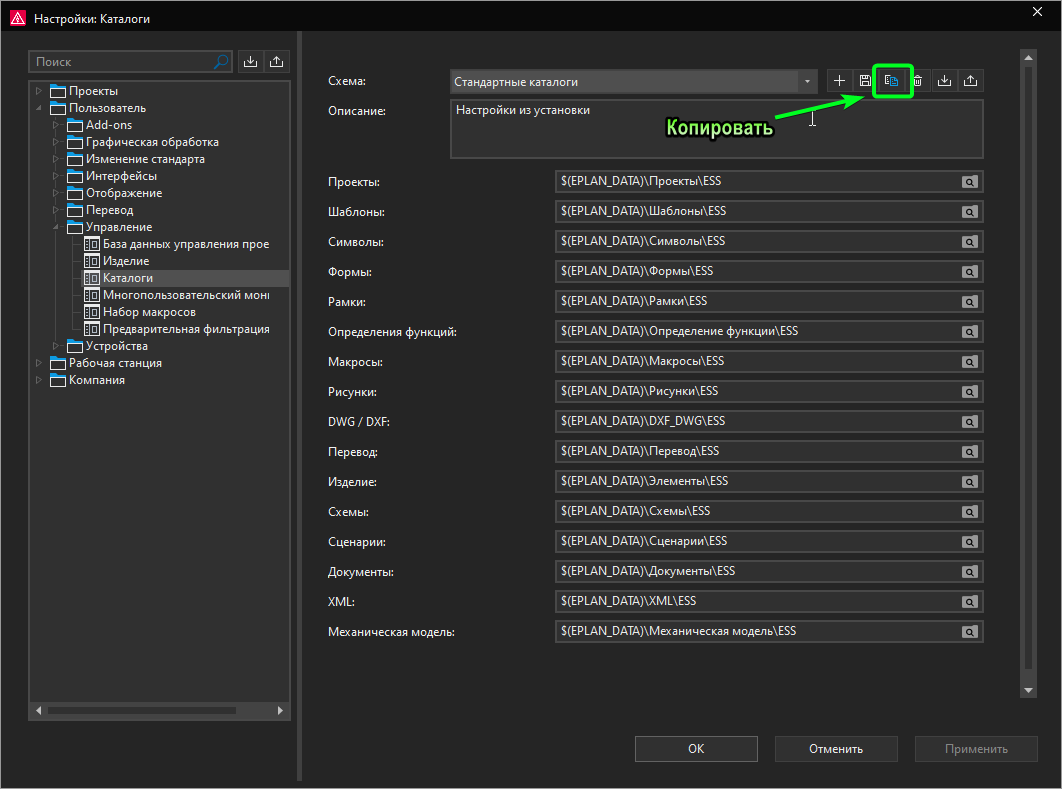This screenshot has height=789, width=1062.
Task: Click the Import scheme icon near Схема
Action: [944, 81]
